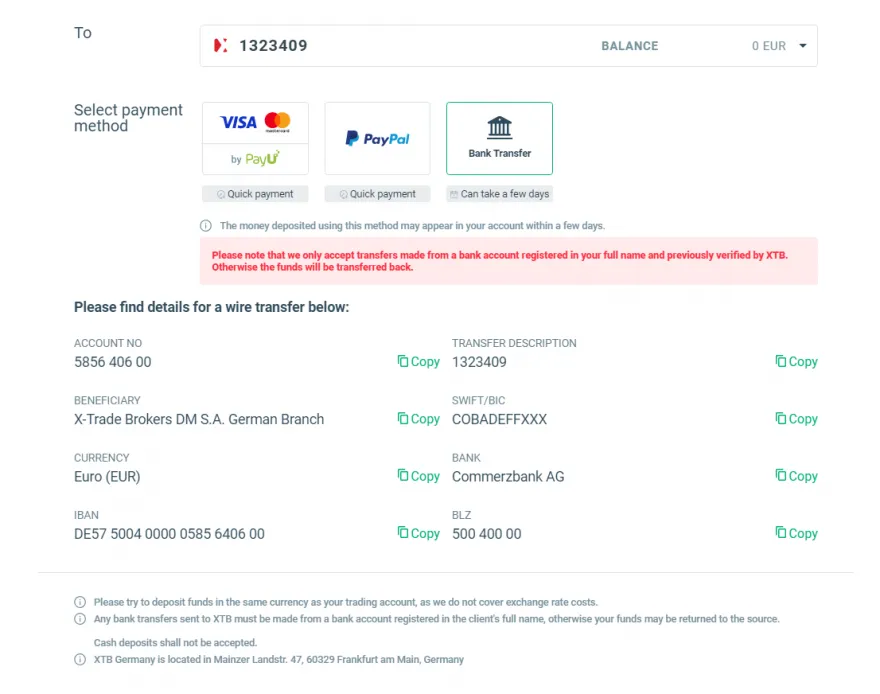The image size is (880, 694).
Task: Select the Bank Transfer payment option
Action: [x=499, y=136]
